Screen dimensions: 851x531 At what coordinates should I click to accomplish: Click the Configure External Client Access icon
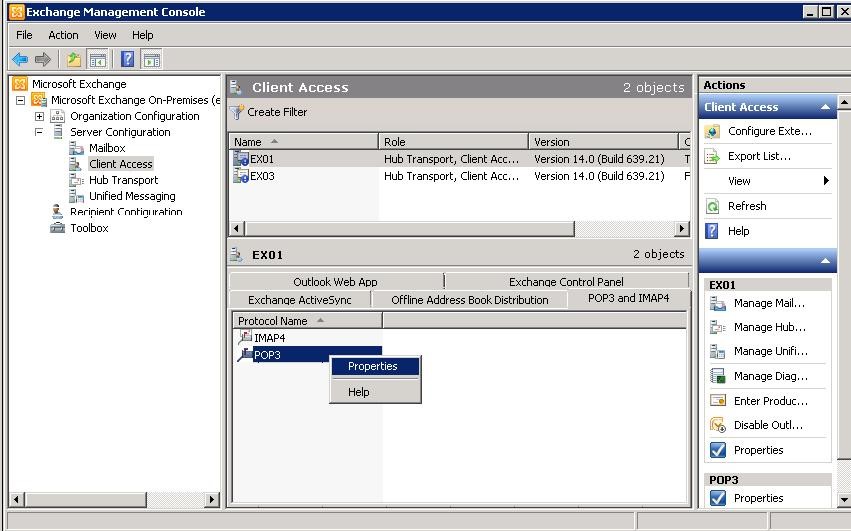tap(712, 131)
